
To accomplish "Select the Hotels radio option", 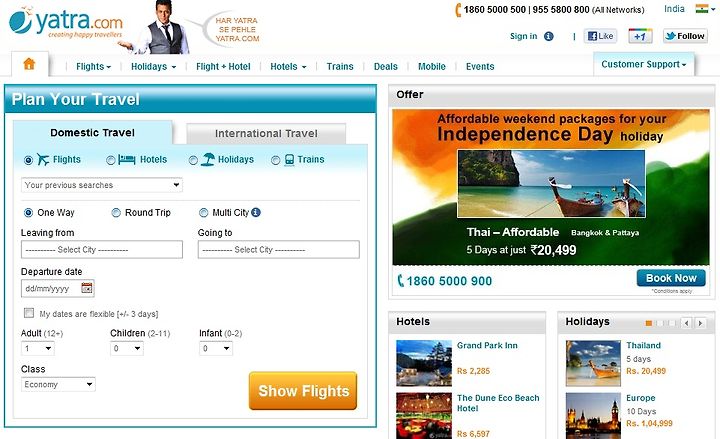I will 111,160.
